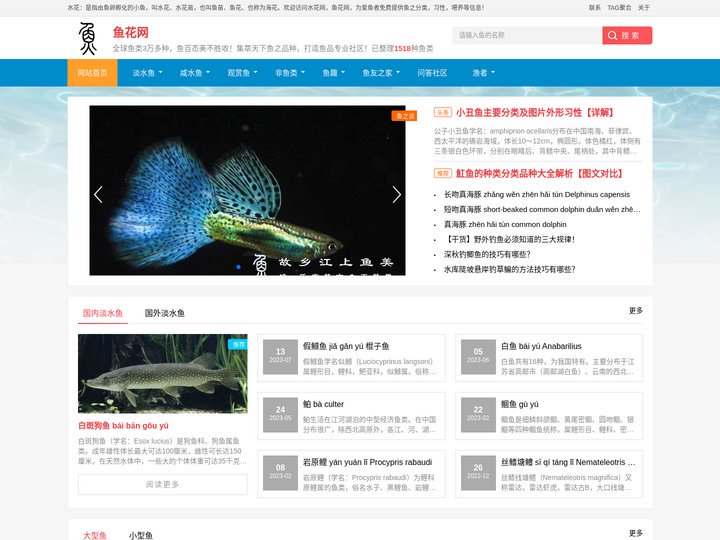Click date box 08 2023-02
The image size is (720, 540).
pos(280,473)
